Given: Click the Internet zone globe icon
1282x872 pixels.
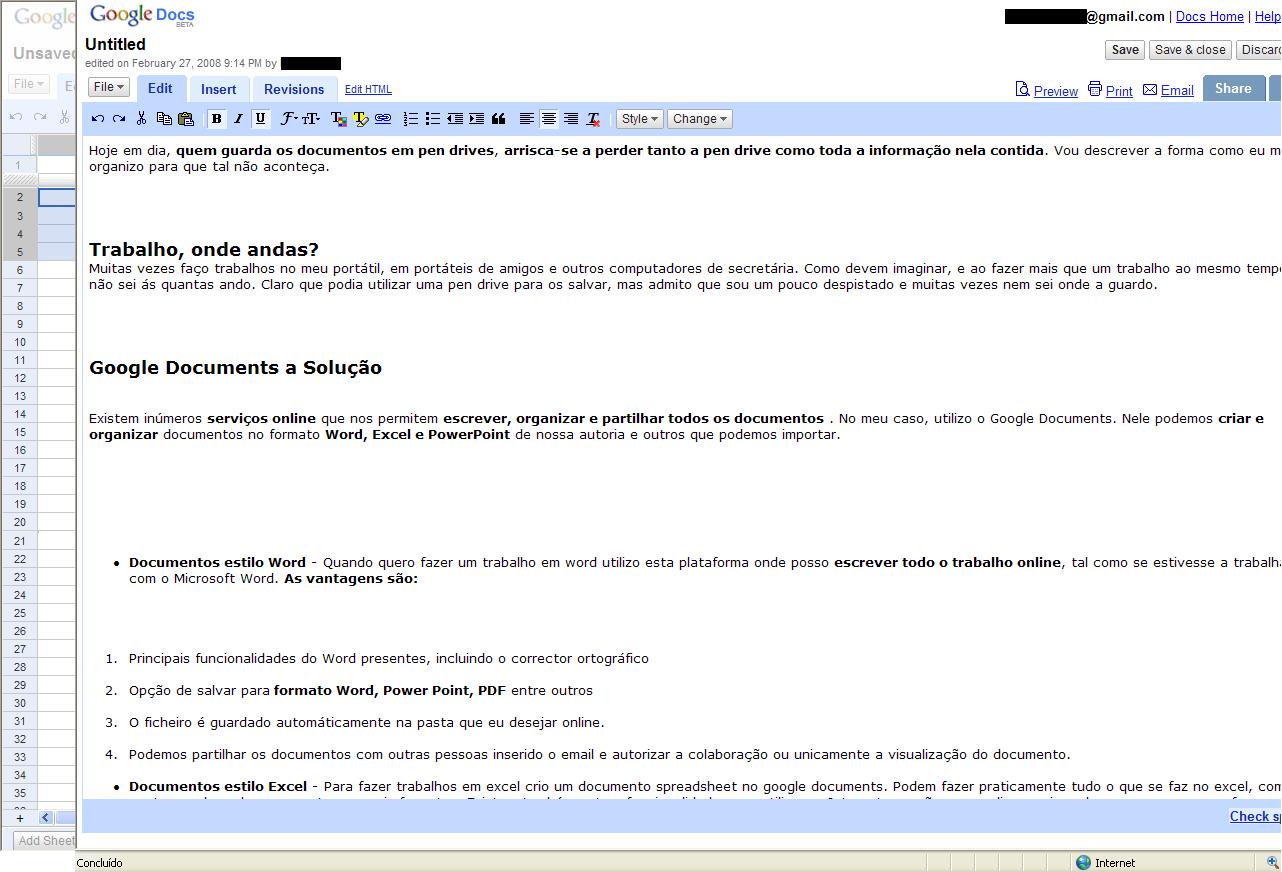Looking at the screenshot, I should pos(1083,862).
